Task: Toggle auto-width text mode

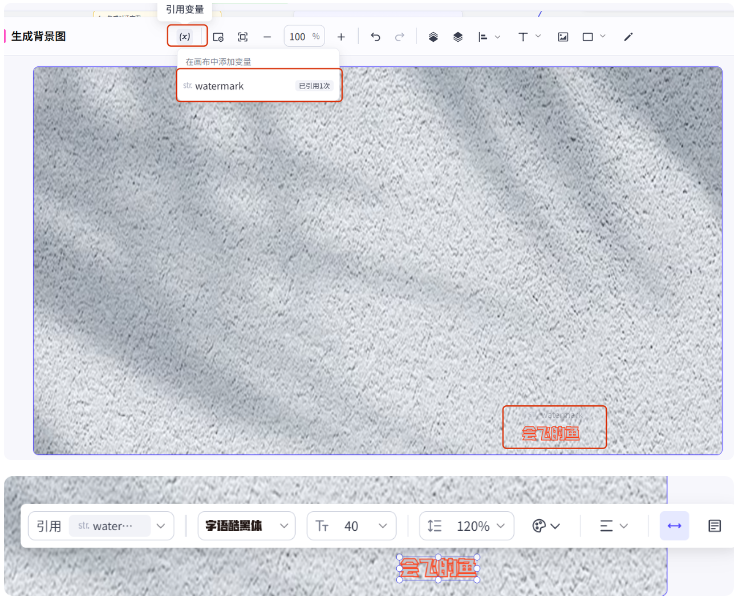Action: [x=674, y=525]
